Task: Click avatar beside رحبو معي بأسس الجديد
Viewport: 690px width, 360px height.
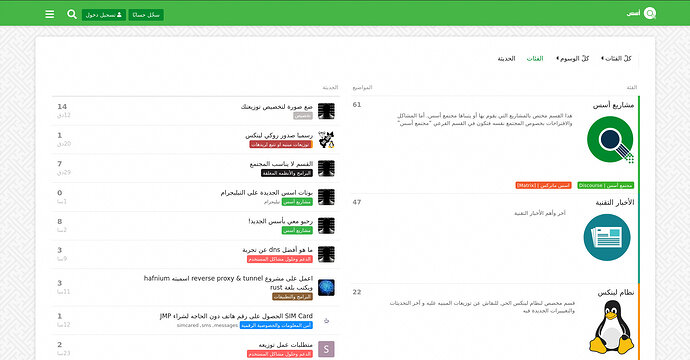Action: point(326,225)
